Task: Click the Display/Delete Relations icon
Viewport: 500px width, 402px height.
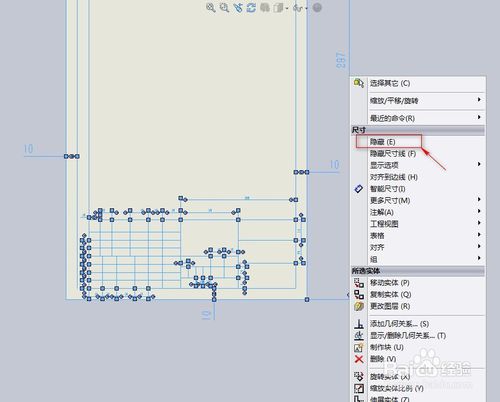Action: point(359,335)
